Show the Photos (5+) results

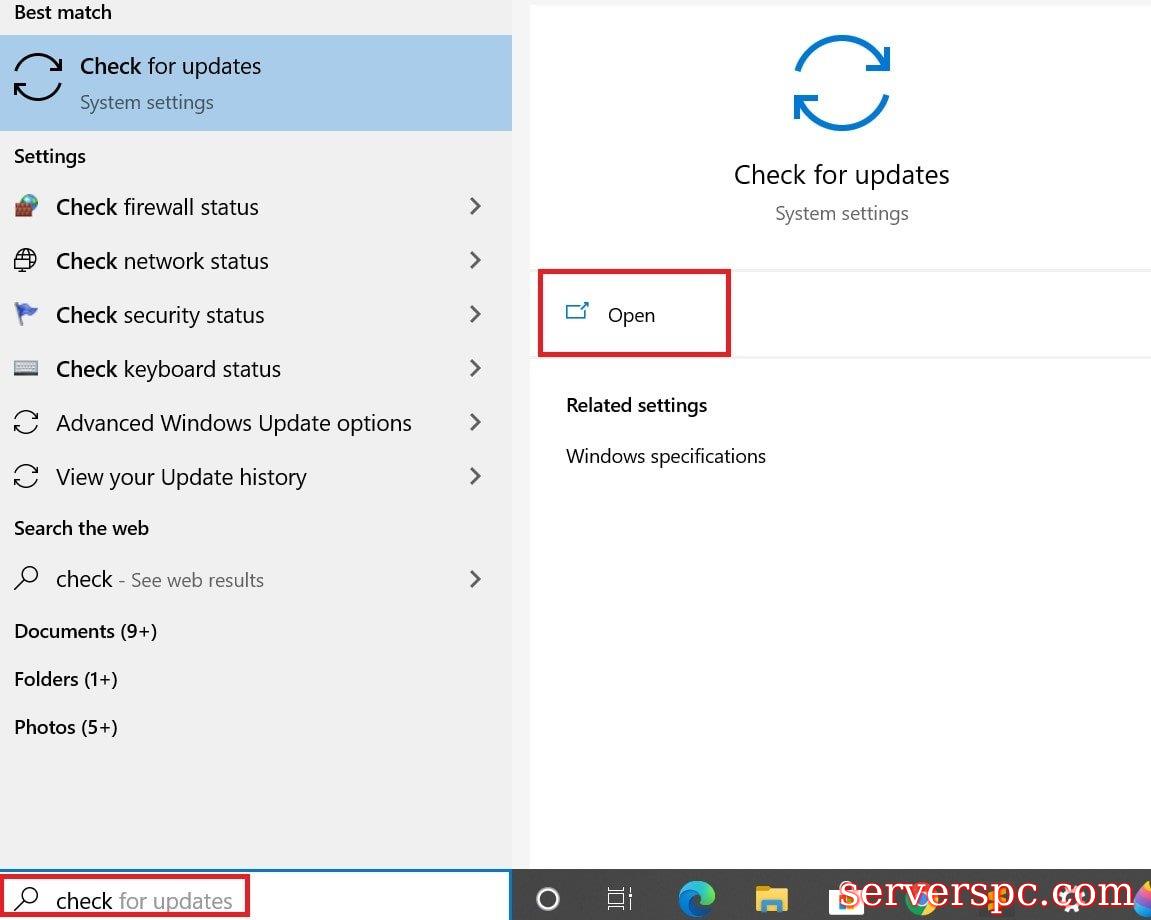[x=66, y=727]
